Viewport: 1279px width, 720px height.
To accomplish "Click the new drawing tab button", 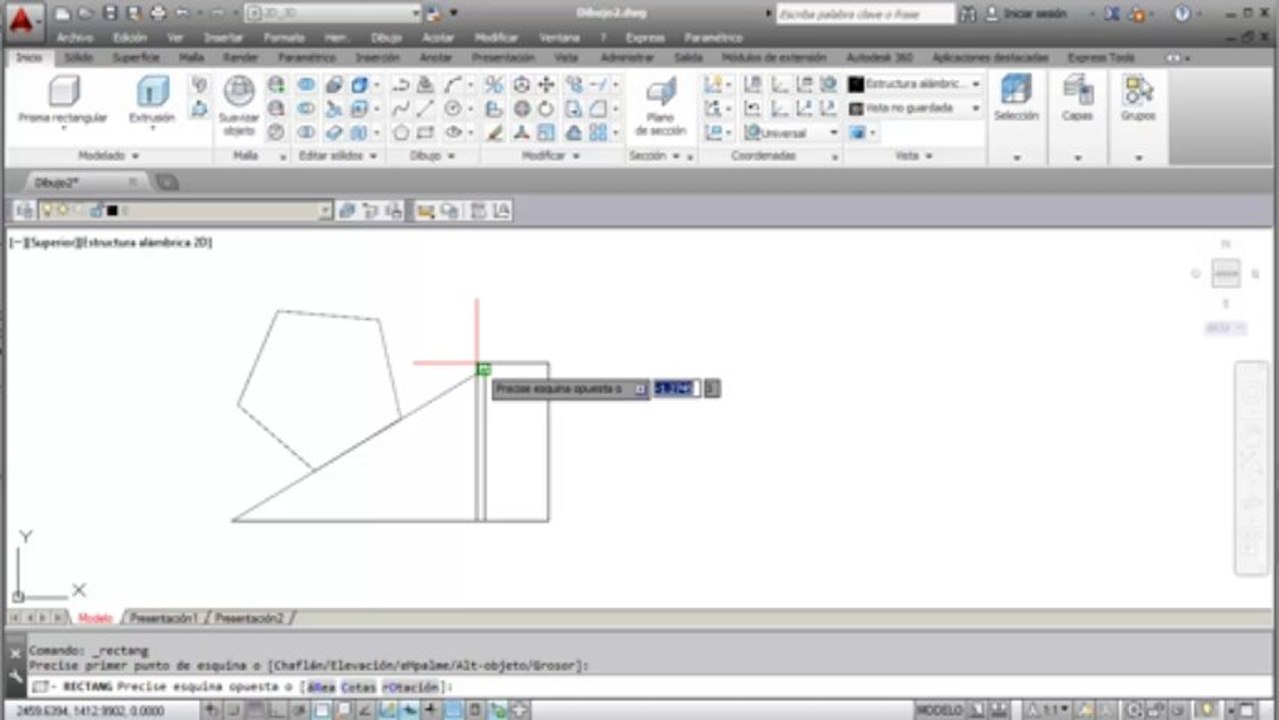I will (x=167, y=182).
